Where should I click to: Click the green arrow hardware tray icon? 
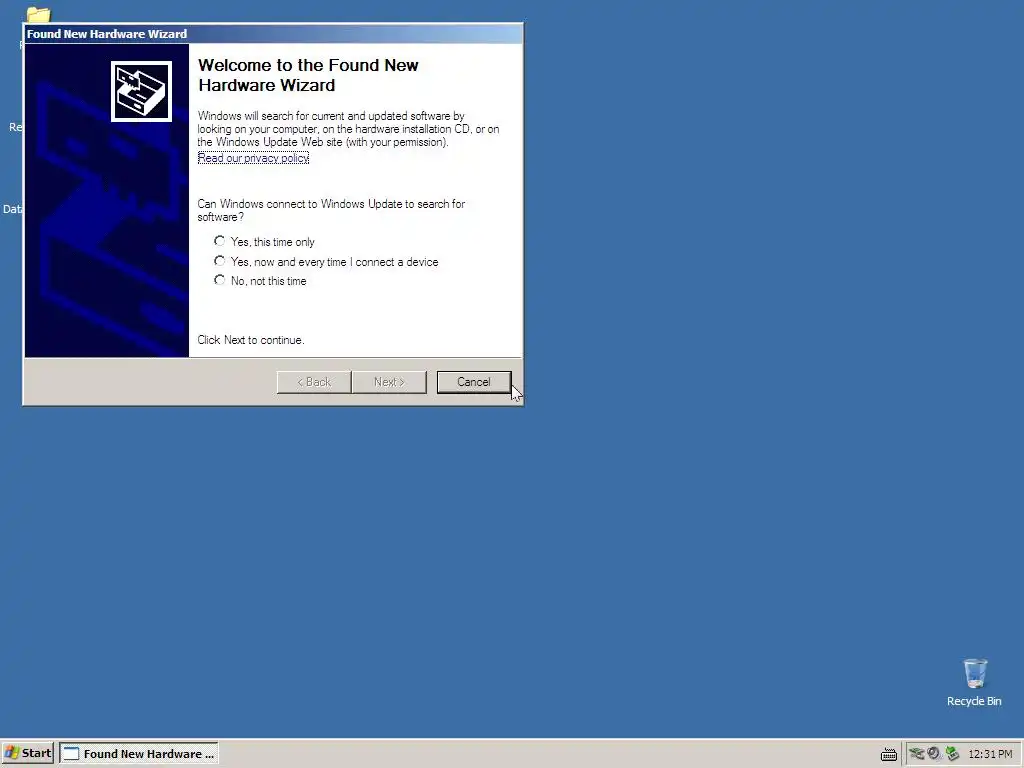(952, 754)
